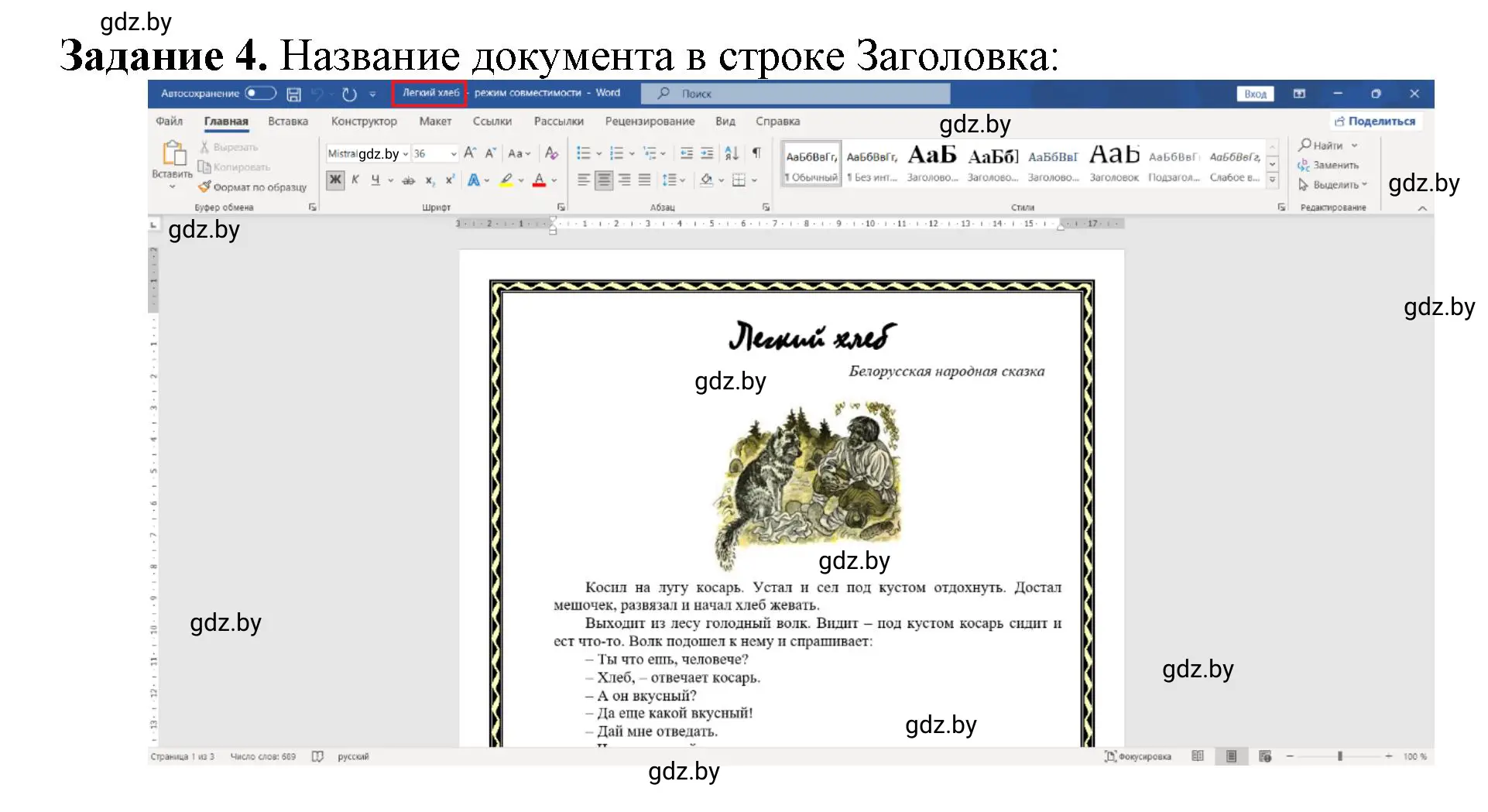Click the Save icon in title bar
The height and width of the screenshot is (812, 1488).
point(293,94)
